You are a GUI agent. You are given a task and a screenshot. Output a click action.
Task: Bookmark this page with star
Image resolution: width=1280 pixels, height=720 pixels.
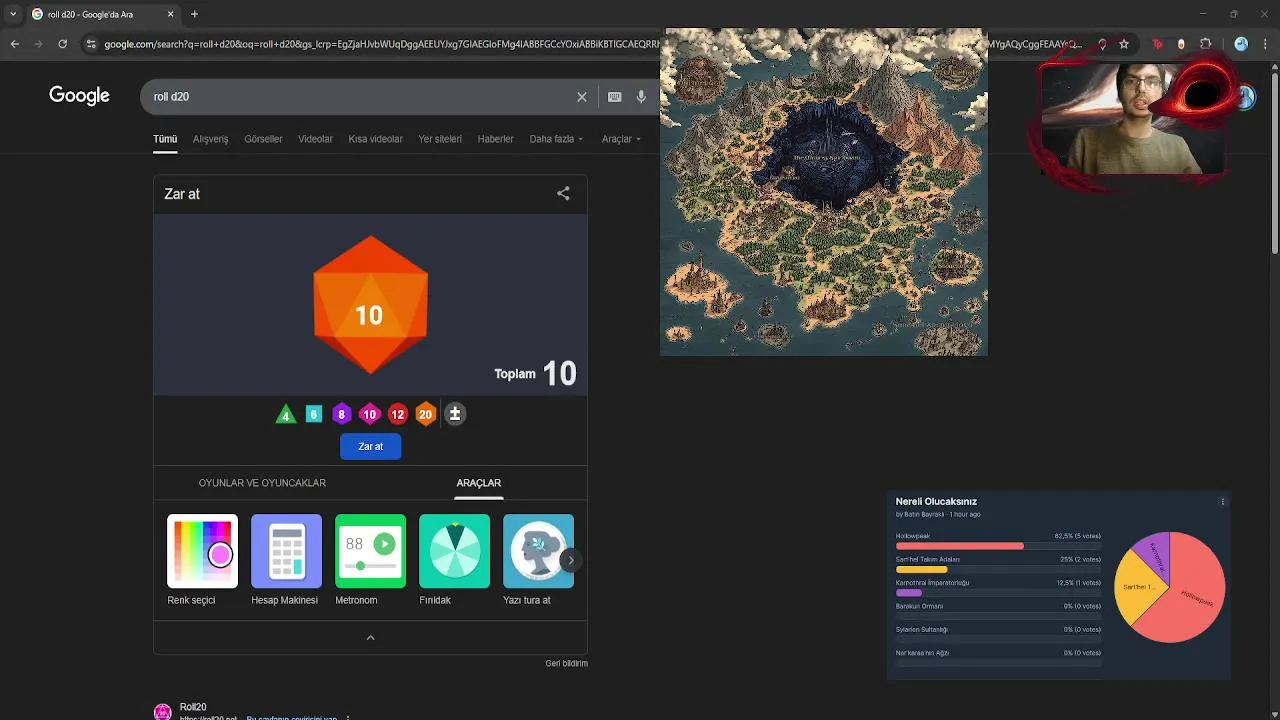pyautogui.click(x=1124, y=44)
